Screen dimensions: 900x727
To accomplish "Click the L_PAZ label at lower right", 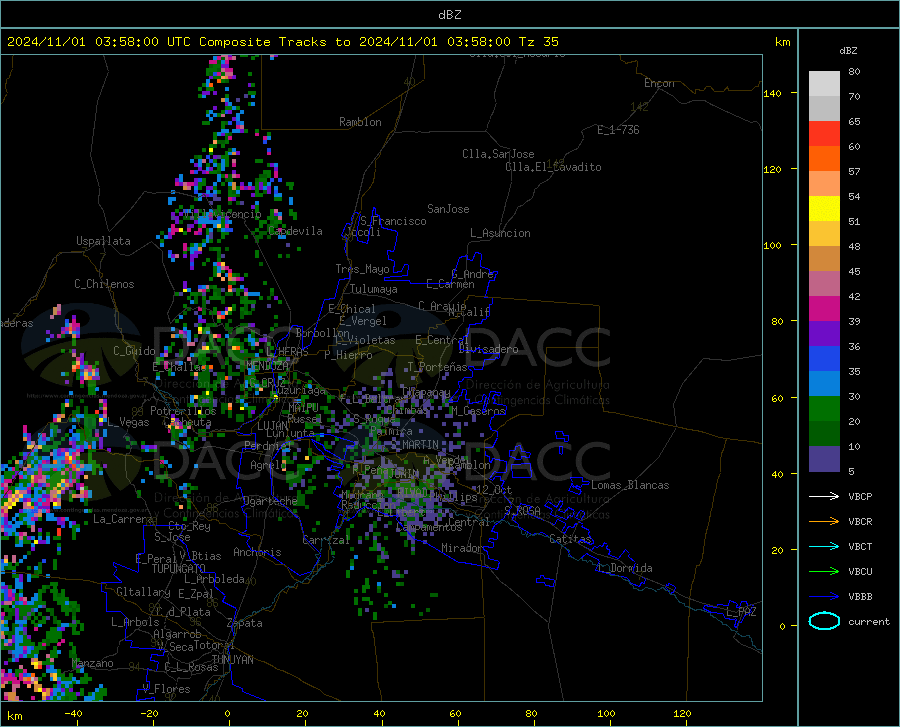I will [x=741, y=612].
